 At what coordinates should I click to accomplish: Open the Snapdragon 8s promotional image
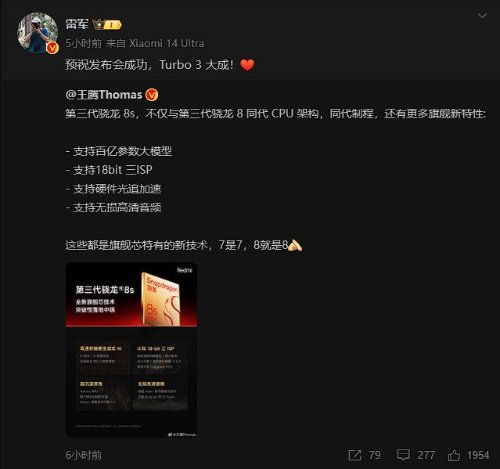pyautogui.click(x=131, y=350)
